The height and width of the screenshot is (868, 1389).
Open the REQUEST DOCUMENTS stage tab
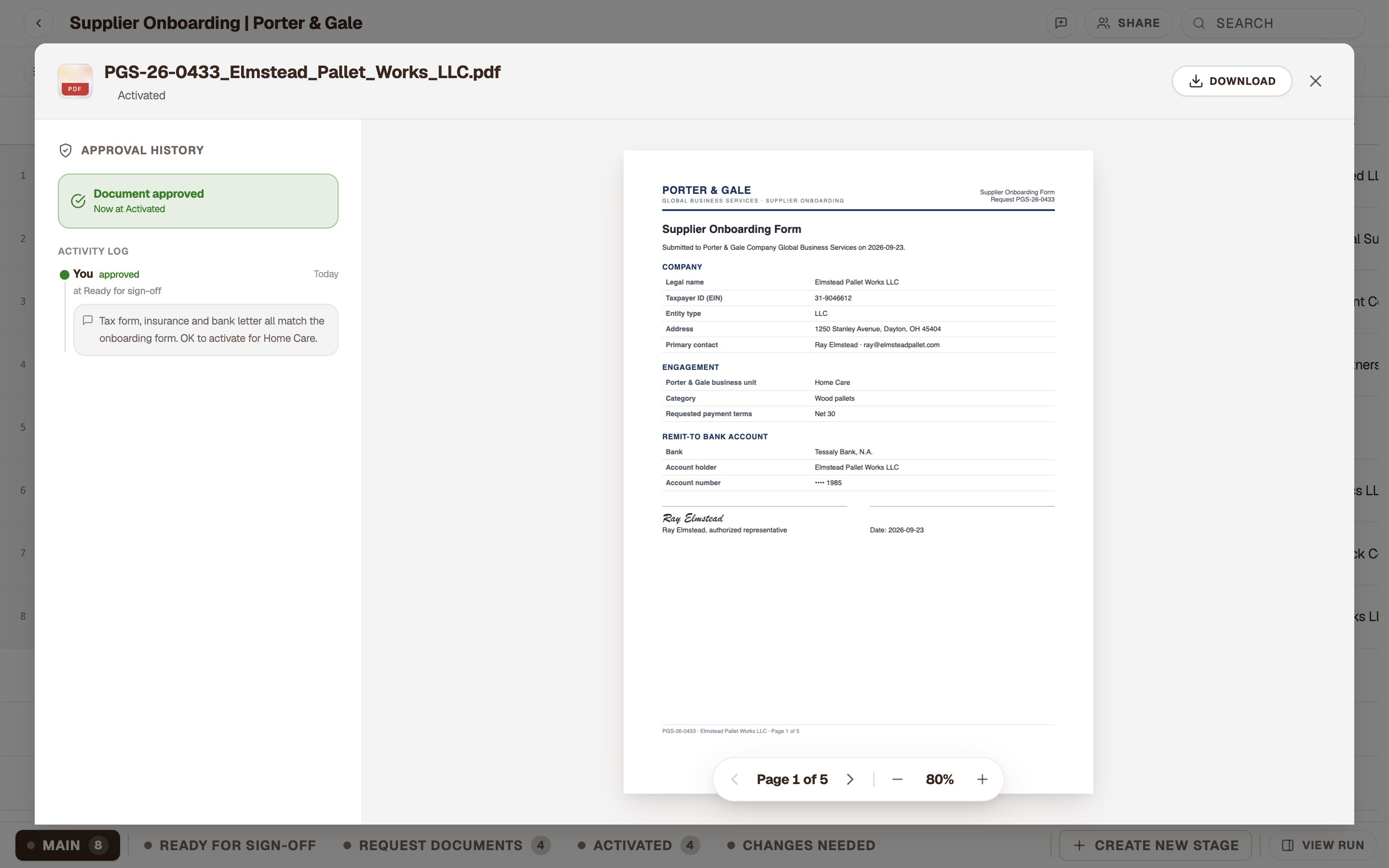tap(447, 845)
